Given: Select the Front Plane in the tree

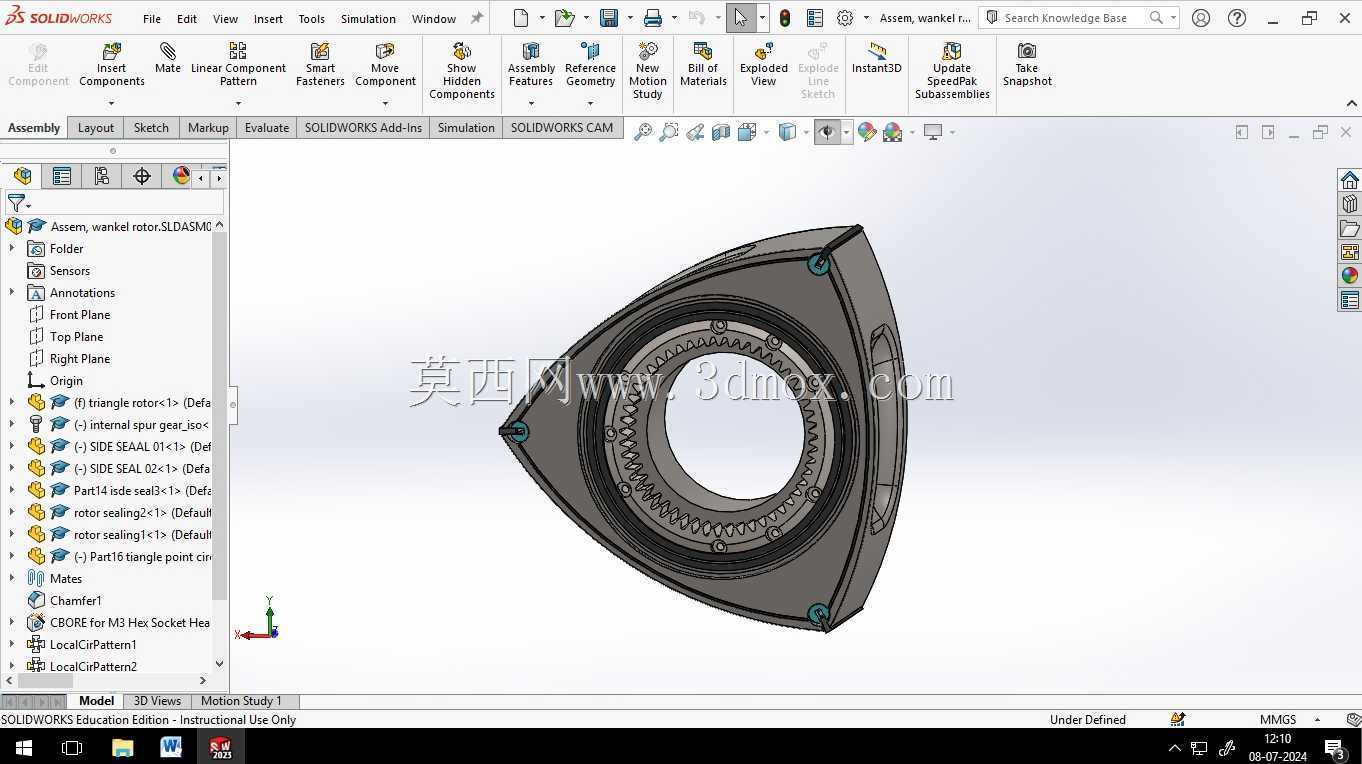Looking at the screenshot, I should click(80, 315).
